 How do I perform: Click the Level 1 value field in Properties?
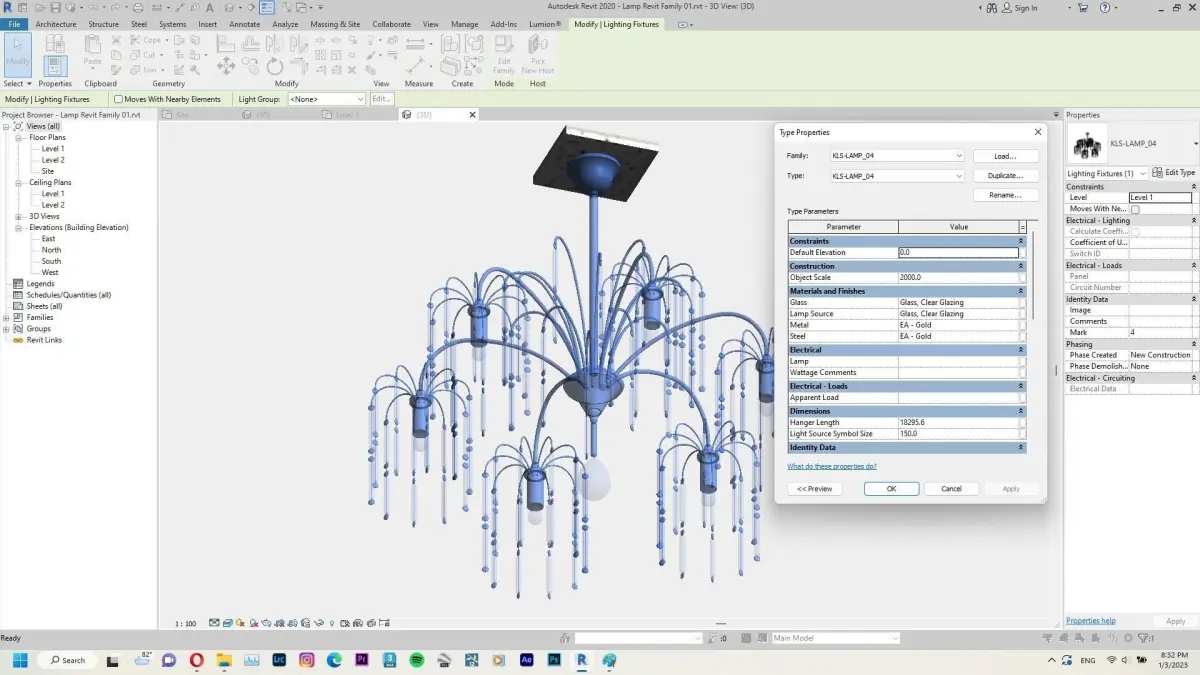(x=1160, y=198)
